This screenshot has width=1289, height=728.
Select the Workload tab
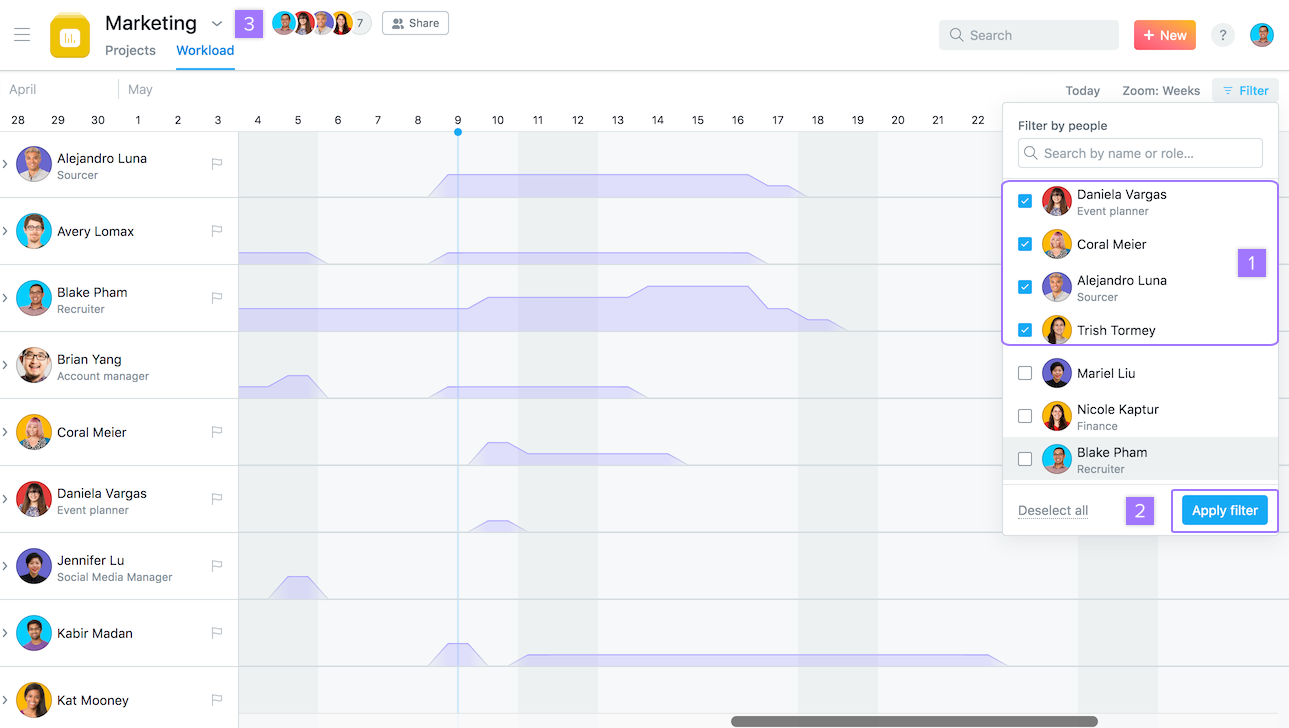pyautogui.click(x=205, y=50)
